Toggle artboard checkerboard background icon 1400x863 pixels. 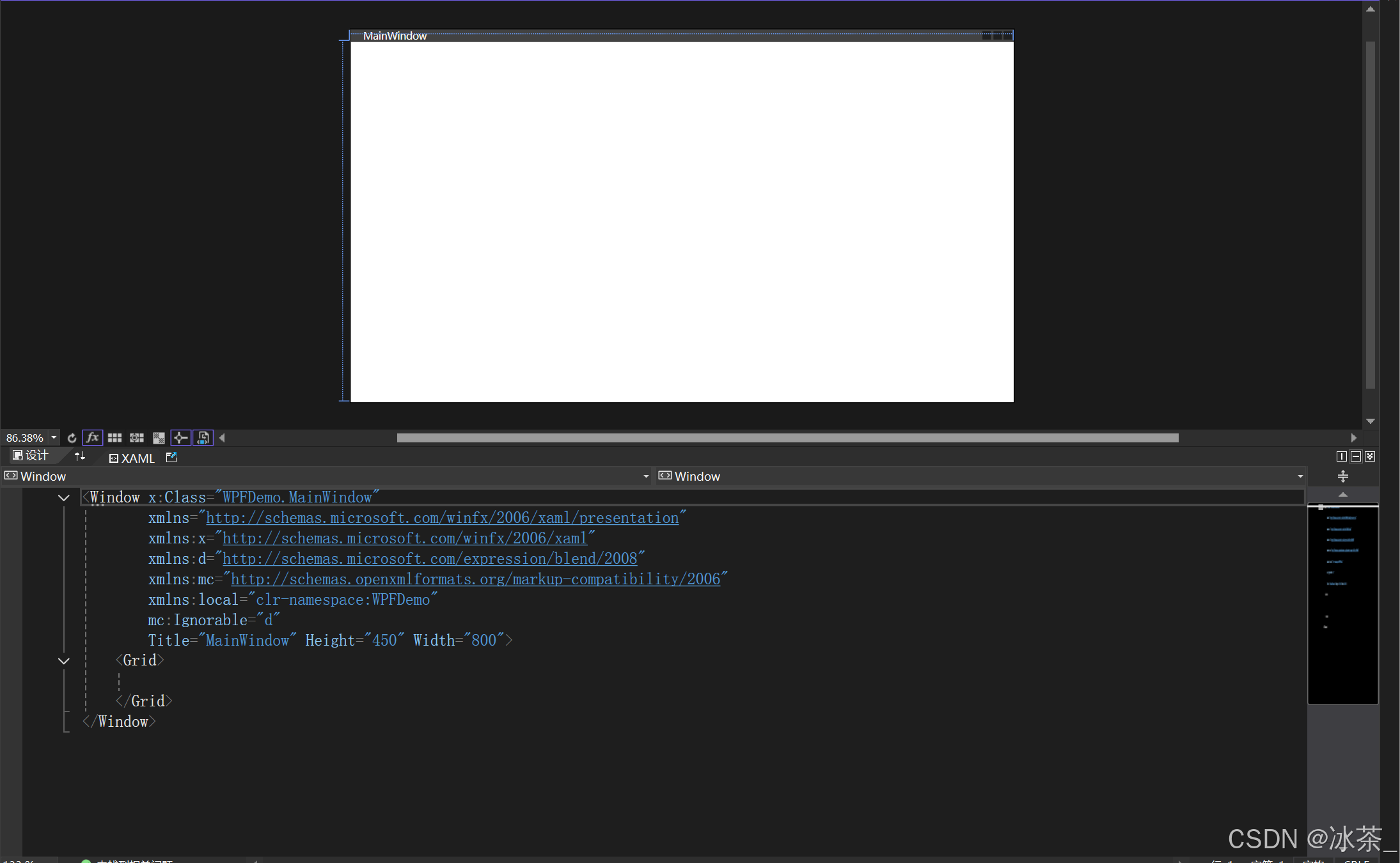[159, 438]
